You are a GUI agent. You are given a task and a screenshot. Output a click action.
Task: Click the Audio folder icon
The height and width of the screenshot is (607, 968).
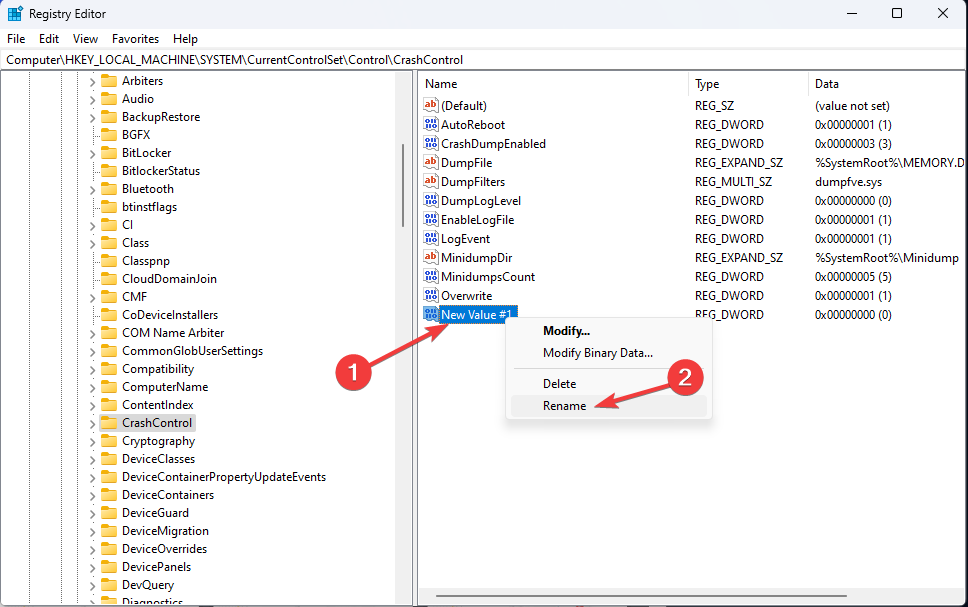click(109, 99)
